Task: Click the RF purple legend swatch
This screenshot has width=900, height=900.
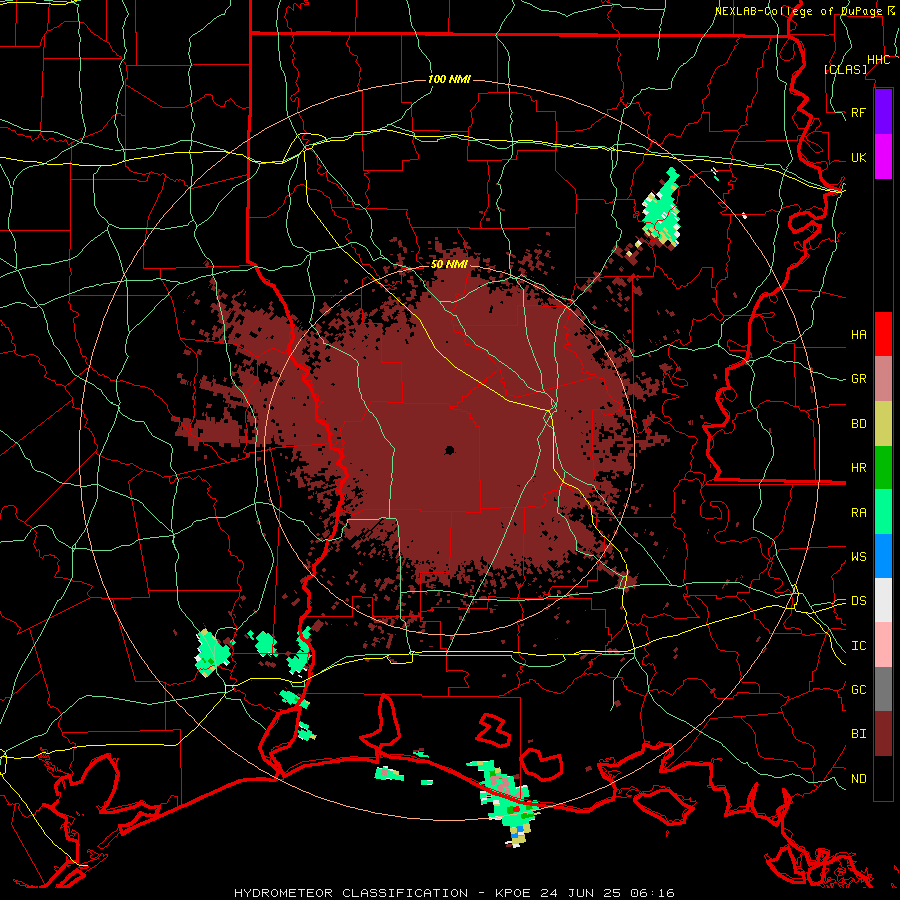Action: pyautogui.click(x=883, y=112)
